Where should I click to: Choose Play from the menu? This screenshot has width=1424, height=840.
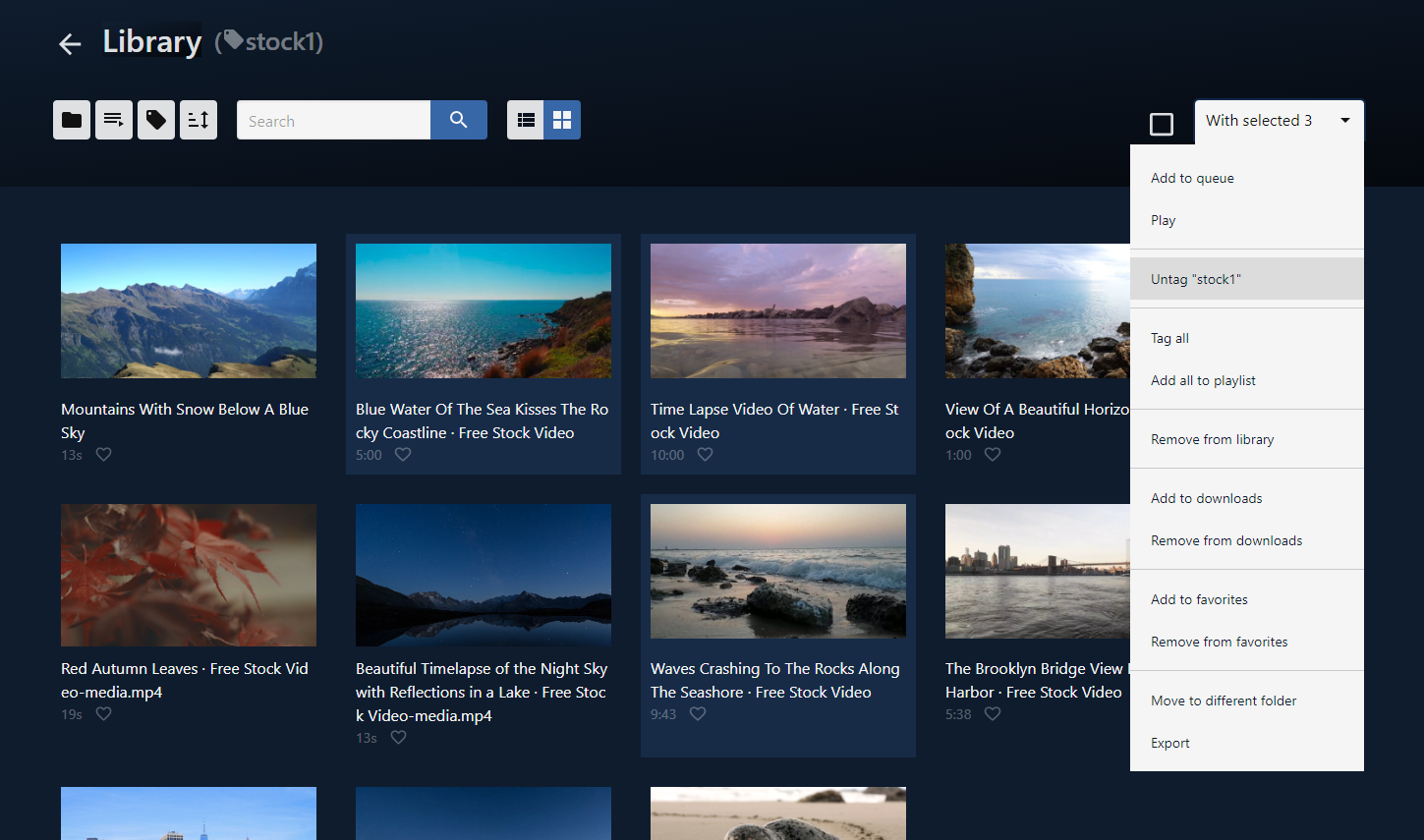(1247, 220)
